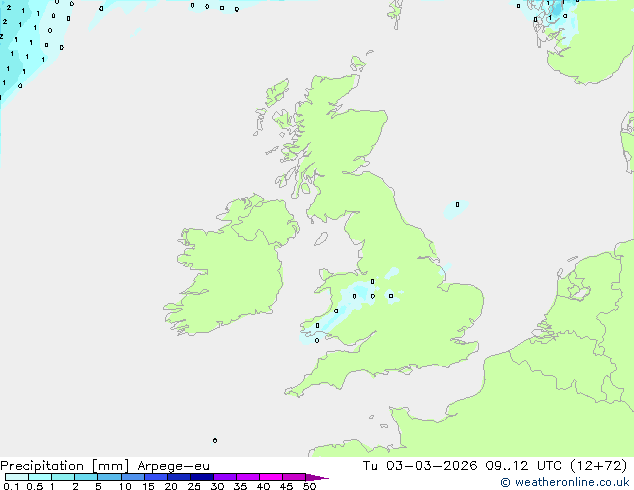Click the Shetland Islands at the top edge
The image size is (634, 490).
point(396,12)
